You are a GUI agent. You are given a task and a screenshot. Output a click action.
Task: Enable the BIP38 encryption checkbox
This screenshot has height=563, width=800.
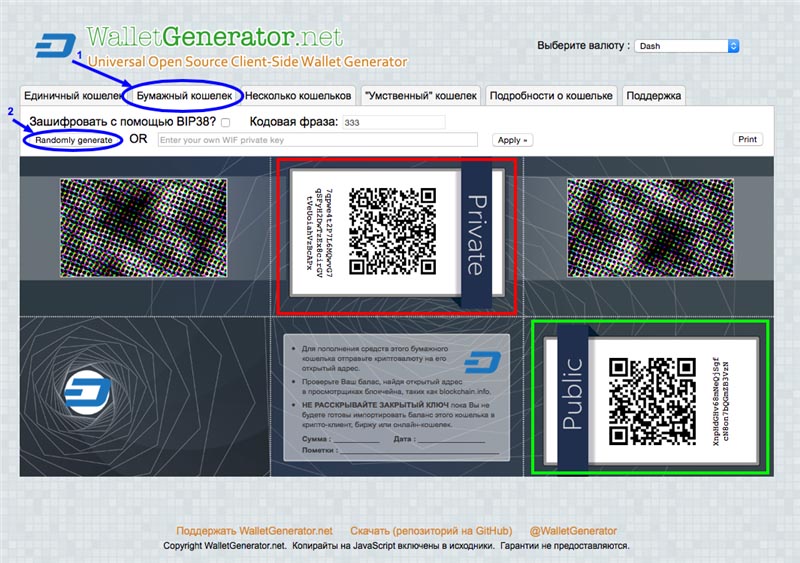[x=226, y=122]
